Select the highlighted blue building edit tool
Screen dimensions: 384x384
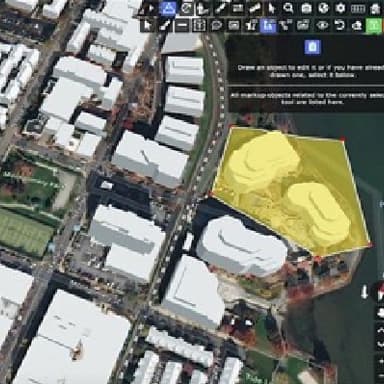[x=268, y=25]
